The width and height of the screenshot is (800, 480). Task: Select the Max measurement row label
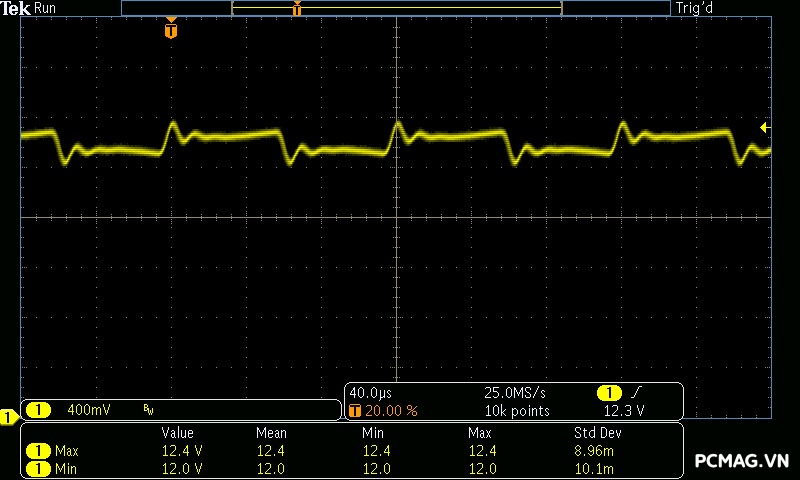click(66, 451)
